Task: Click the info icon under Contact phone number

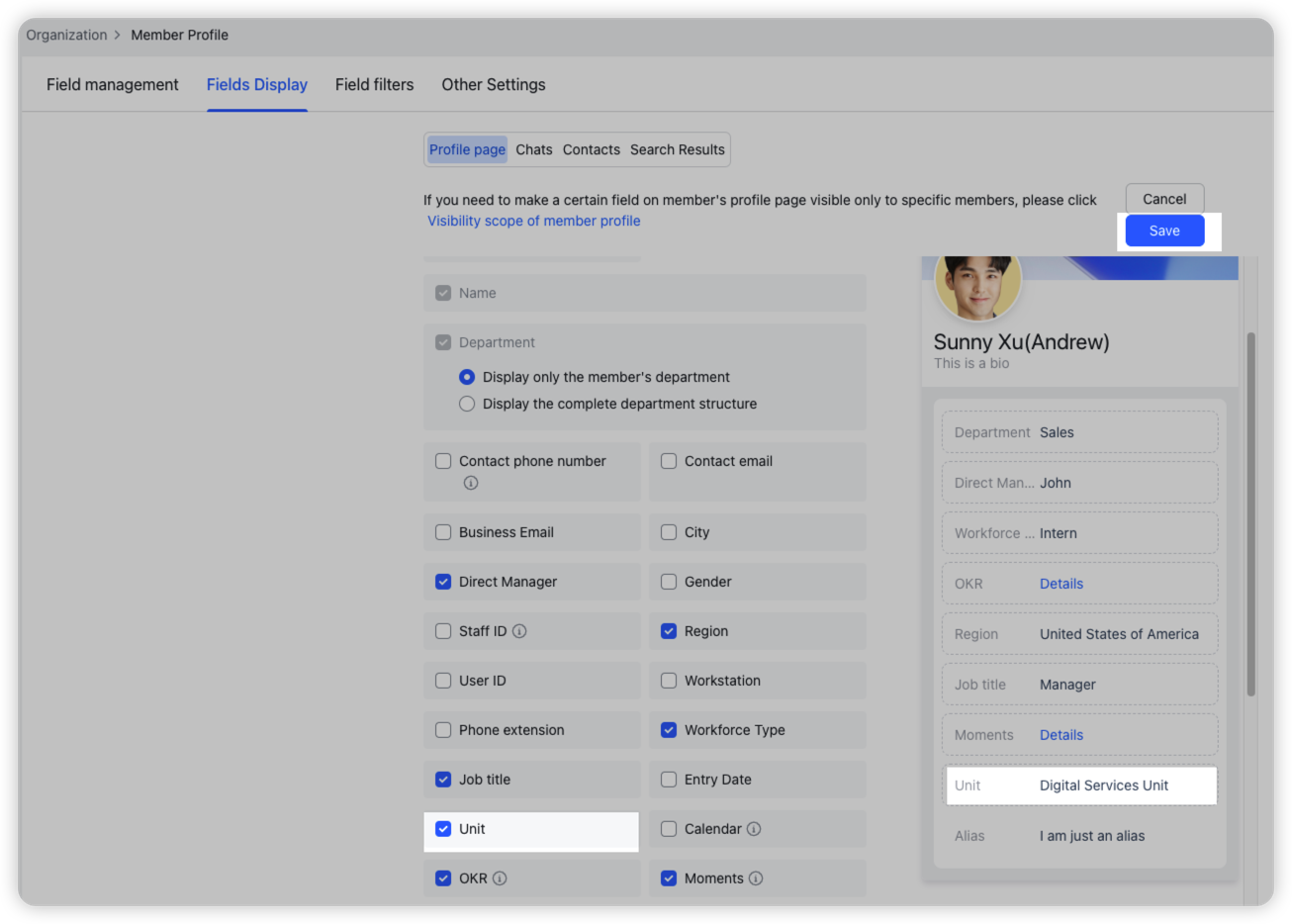Action: 472,483
